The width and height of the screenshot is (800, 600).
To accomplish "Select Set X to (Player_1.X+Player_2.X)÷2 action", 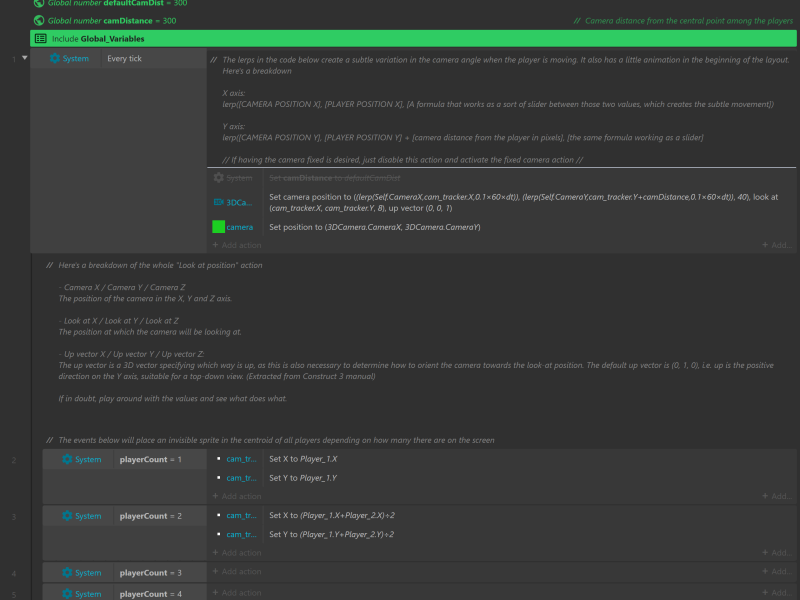I will pyautogui.click(x=502, y=515).
